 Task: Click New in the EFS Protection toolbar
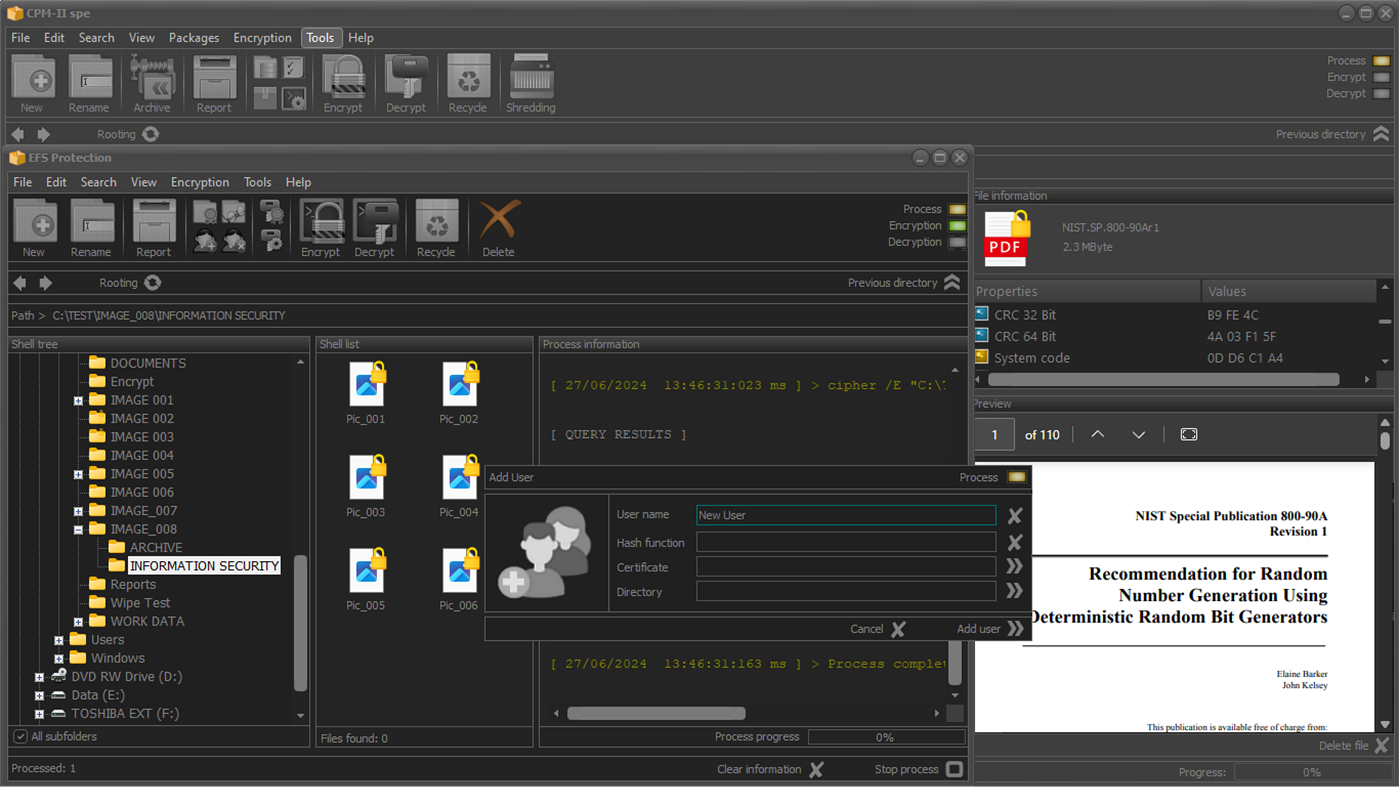coord(34,228)
